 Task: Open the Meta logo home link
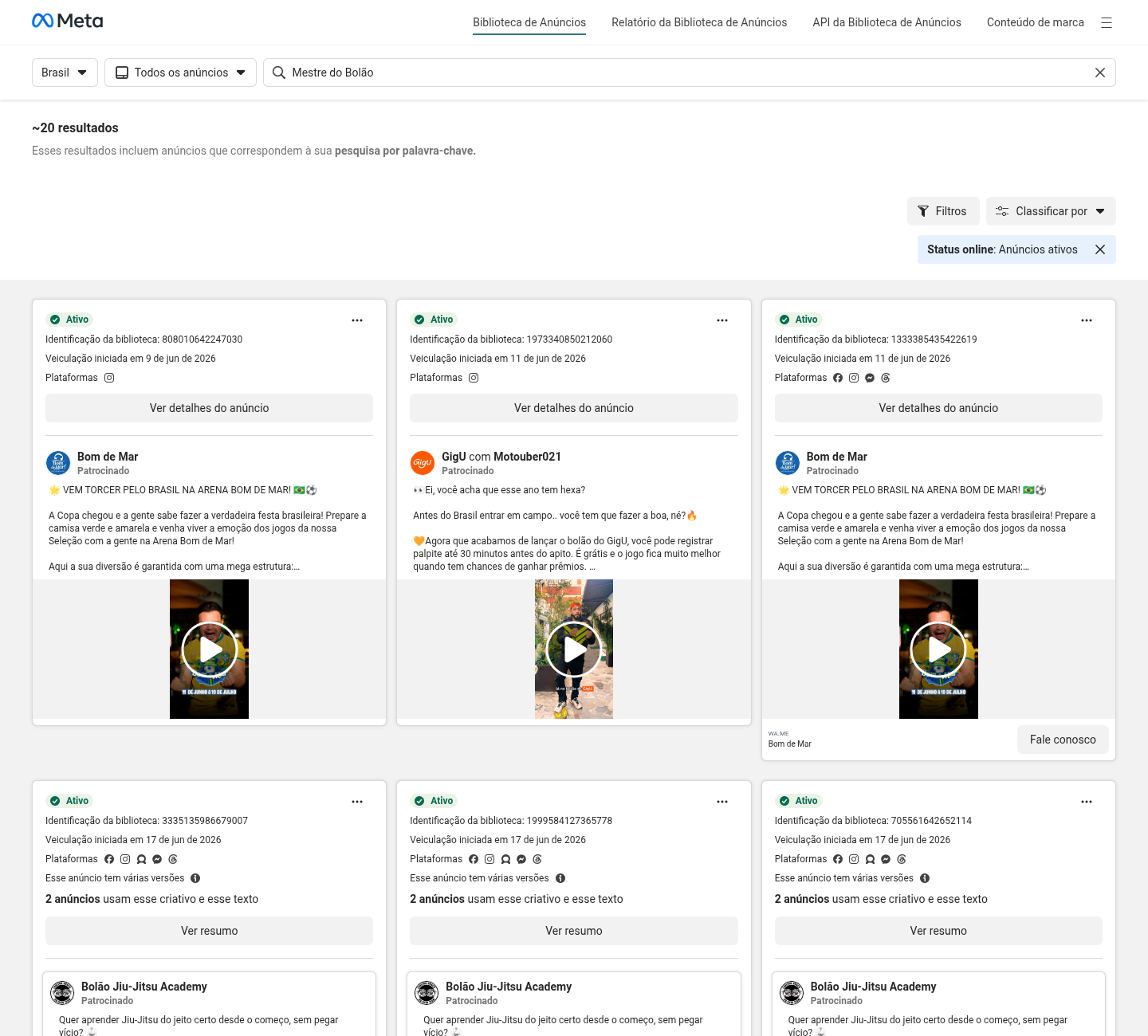[67, 22]
